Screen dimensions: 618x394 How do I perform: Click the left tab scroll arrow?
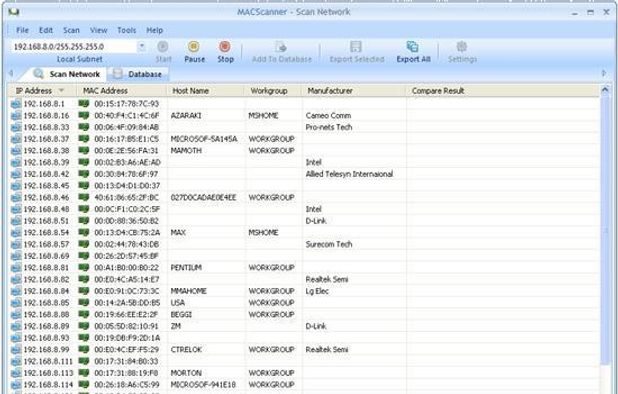[x=11, y=74]
